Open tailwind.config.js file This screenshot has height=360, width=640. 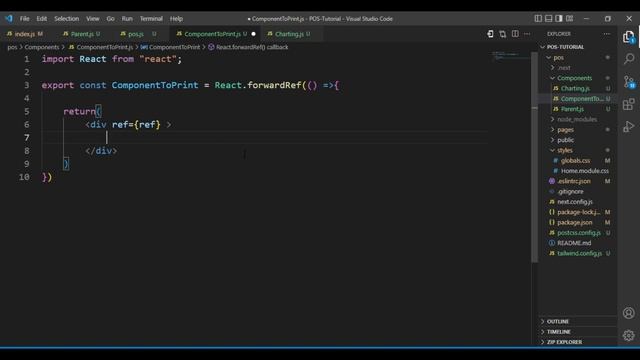pos(578,253)
